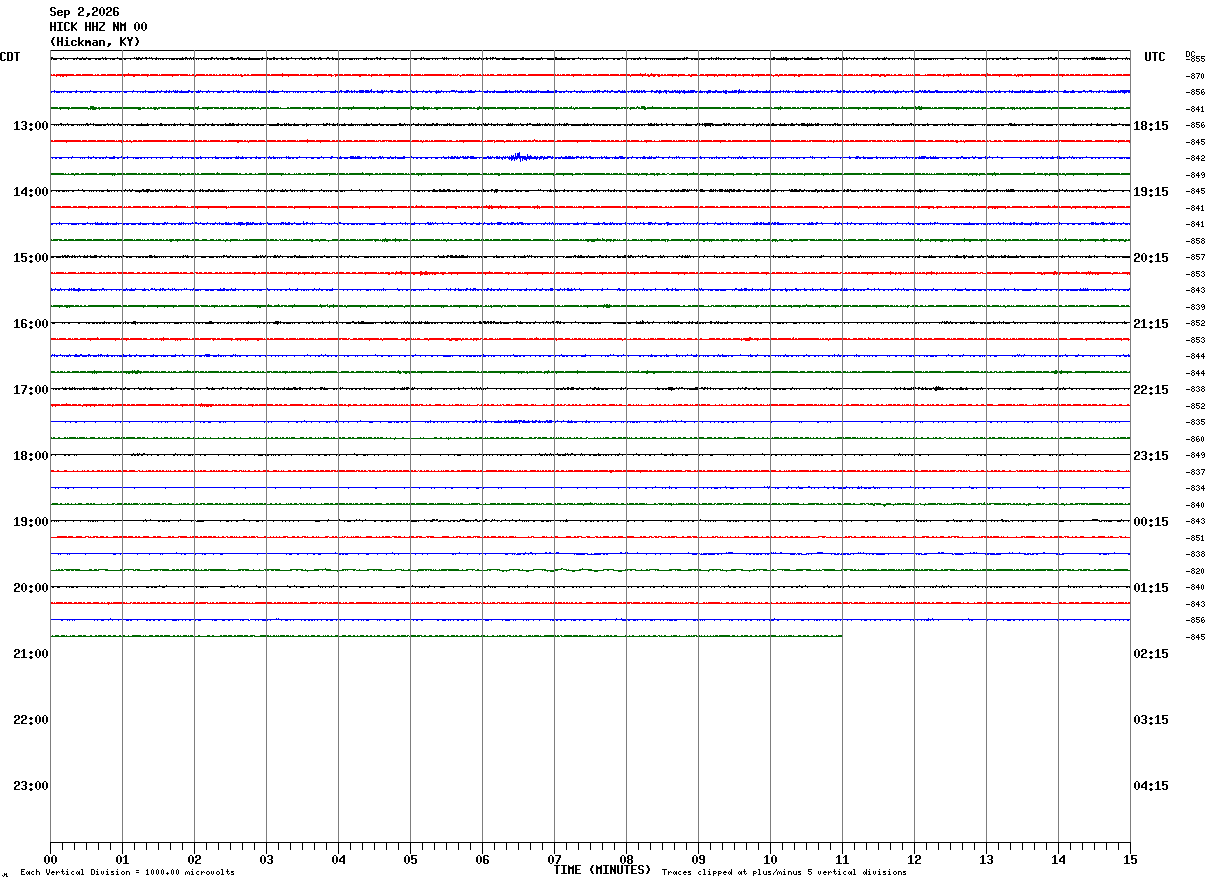Click the TIME (MINUTES) axis title
The width and height of the screenshot is (1210, 886).
[602, 870]
